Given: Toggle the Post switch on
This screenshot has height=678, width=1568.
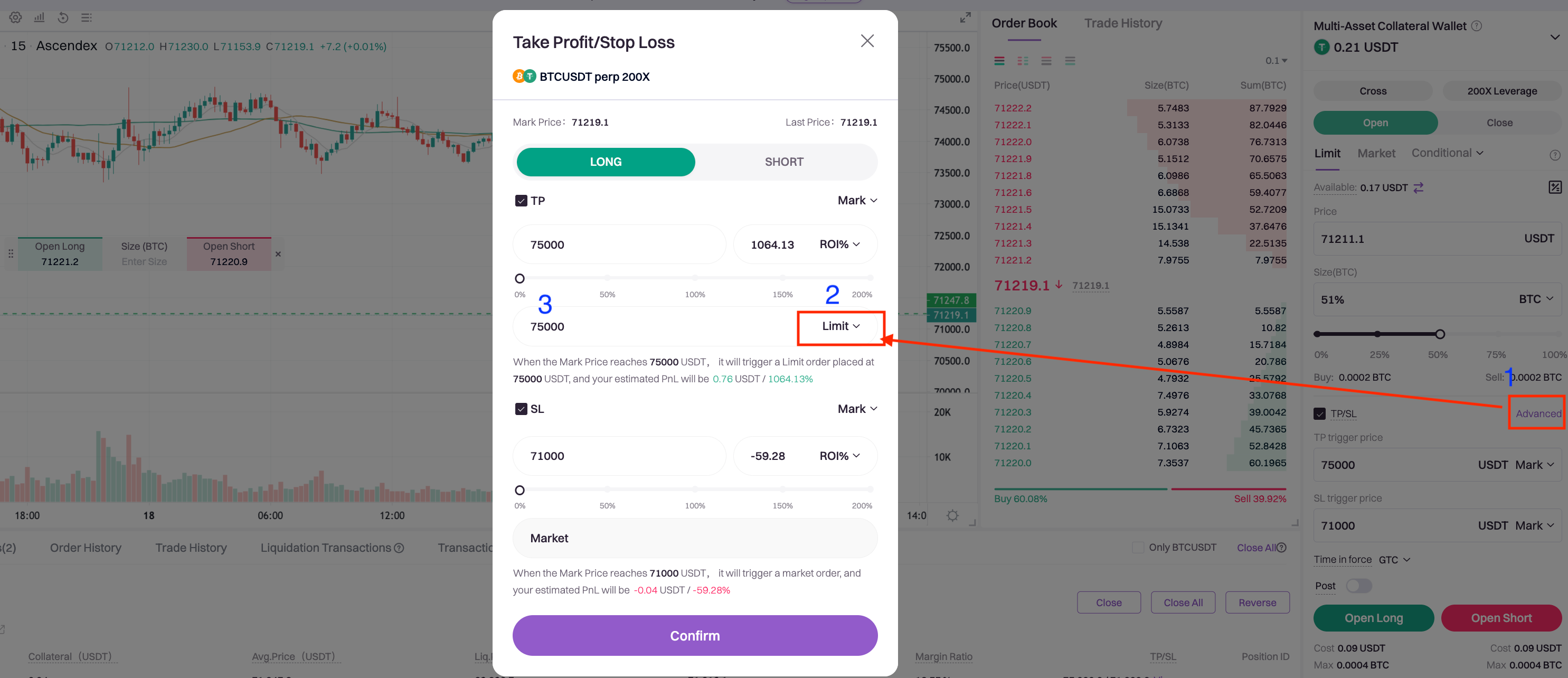Looking at the screenshot, I should click(x=1358, y=586).
